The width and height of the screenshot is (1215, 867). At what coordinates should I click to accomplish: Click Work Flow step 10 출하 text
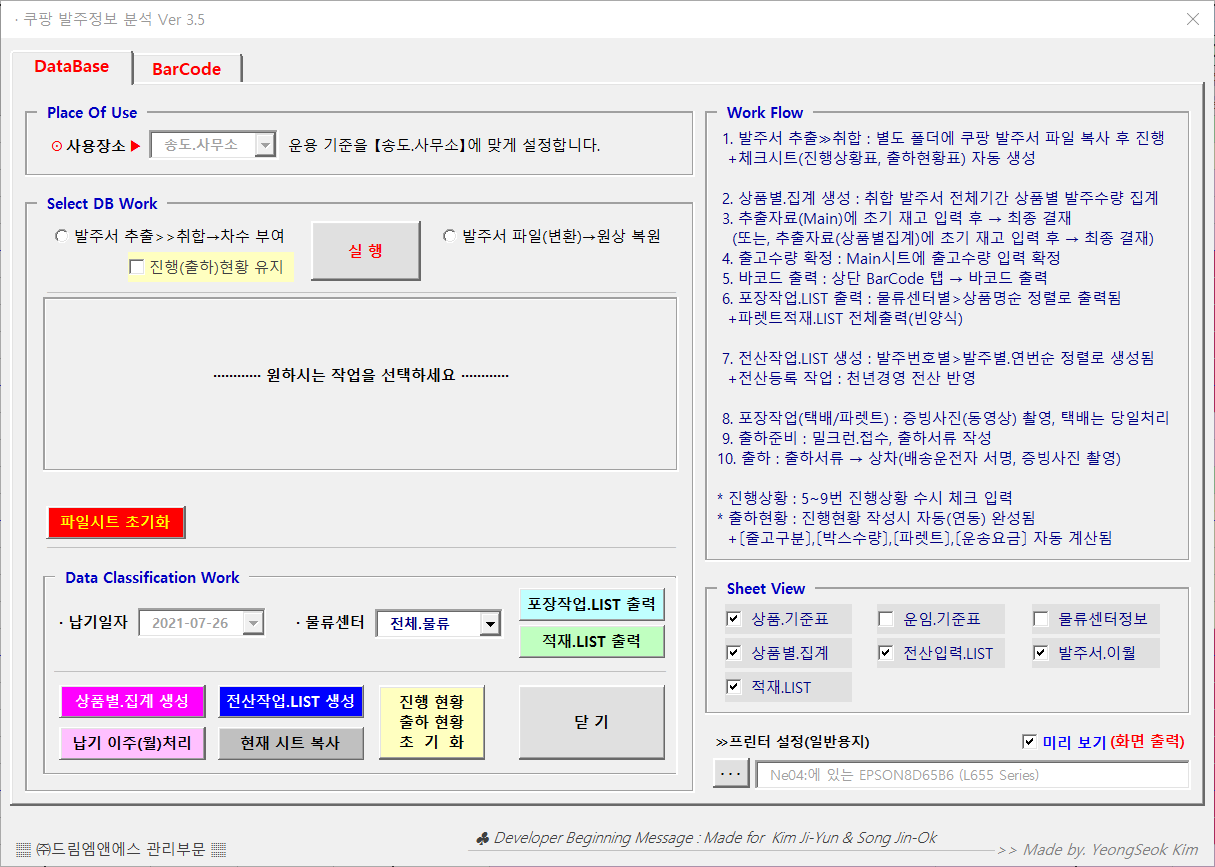coord(919,458)
